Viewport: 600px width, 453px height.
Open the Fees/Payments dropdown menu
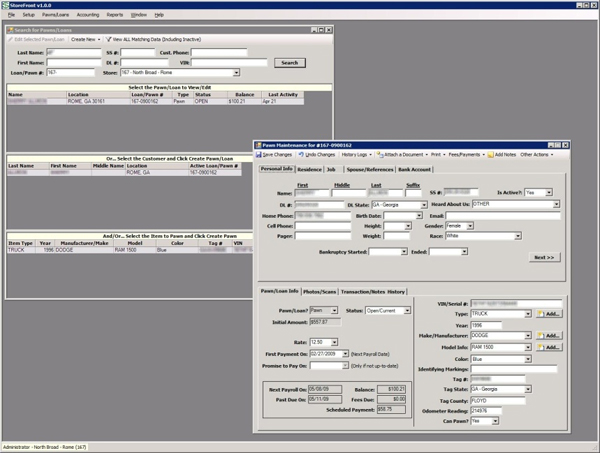tap(467, 155)
